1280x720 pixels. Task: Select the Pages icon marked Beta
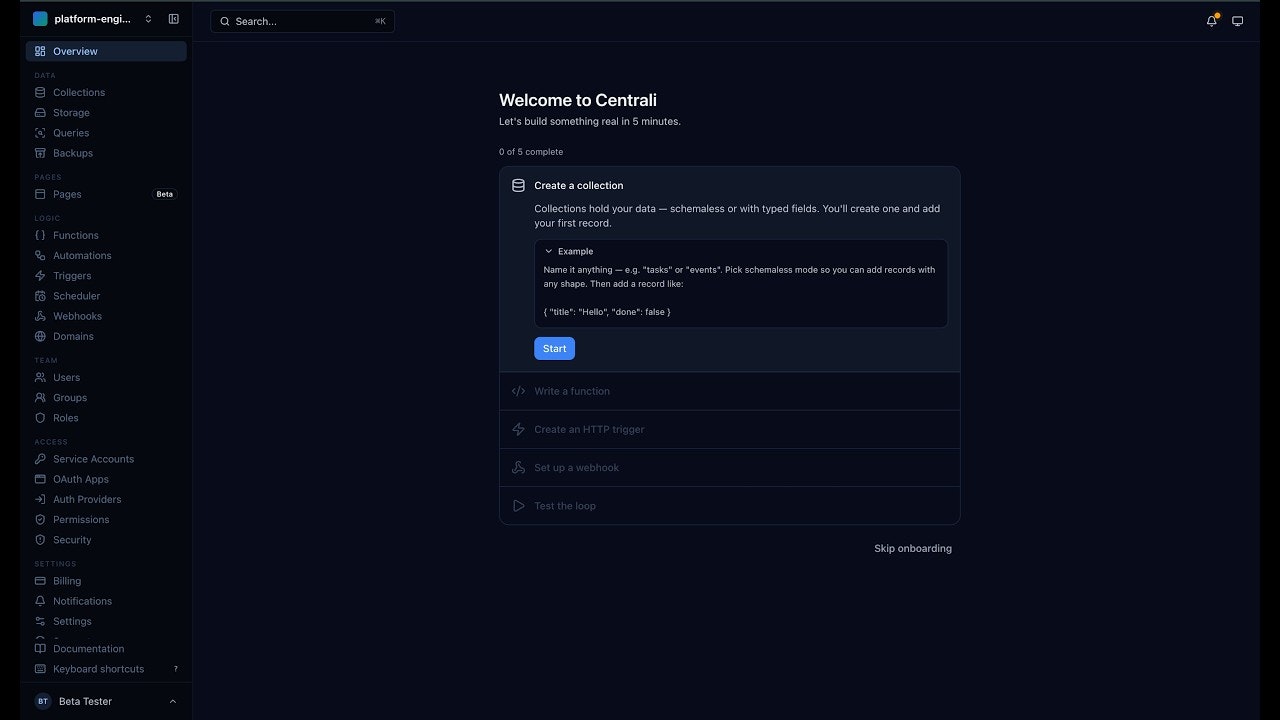(x=40, y=194)
